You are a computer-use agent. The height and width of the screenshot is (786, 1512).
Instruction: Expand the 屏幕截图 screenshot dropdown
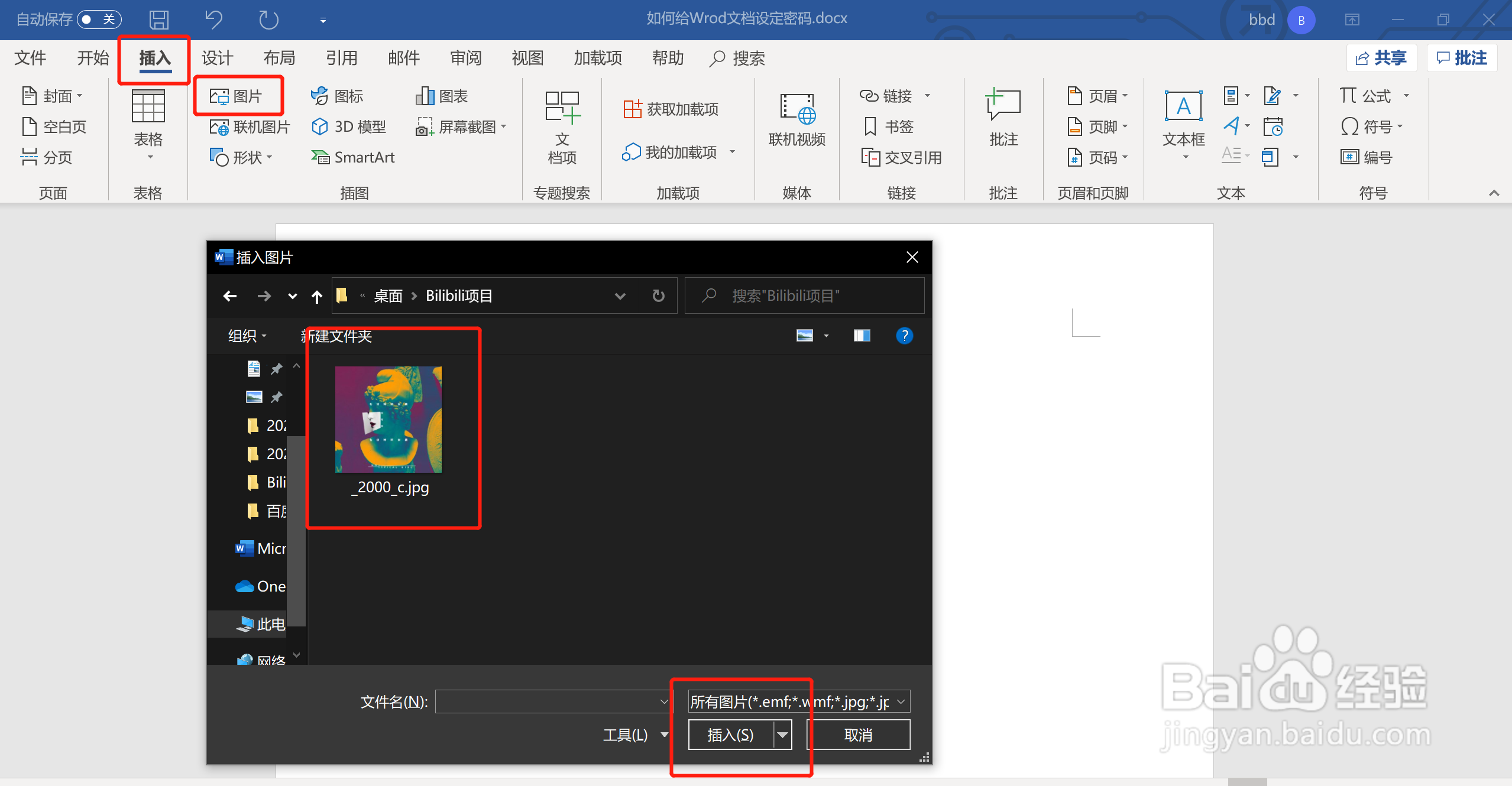tap(504, 126)
